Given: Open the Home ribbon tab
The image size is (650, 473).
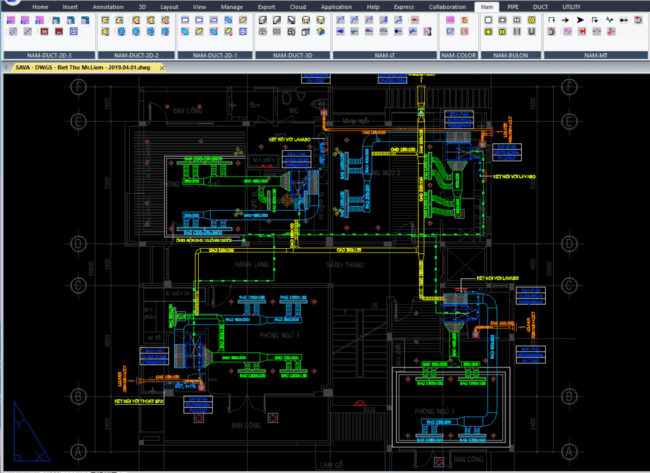Looking at the screenshot, I should [x=40, y=7].
